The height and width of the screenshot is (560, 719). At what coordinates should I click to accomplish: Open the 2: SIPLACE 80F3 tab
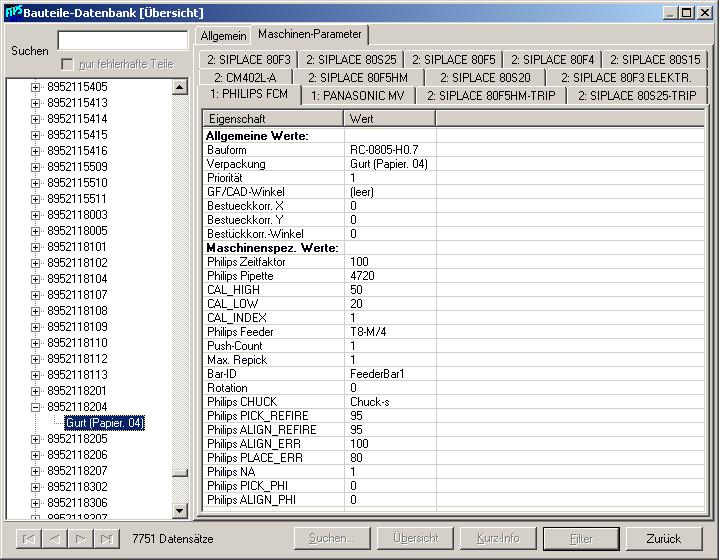pyautogui.click(x=249, y=60)
